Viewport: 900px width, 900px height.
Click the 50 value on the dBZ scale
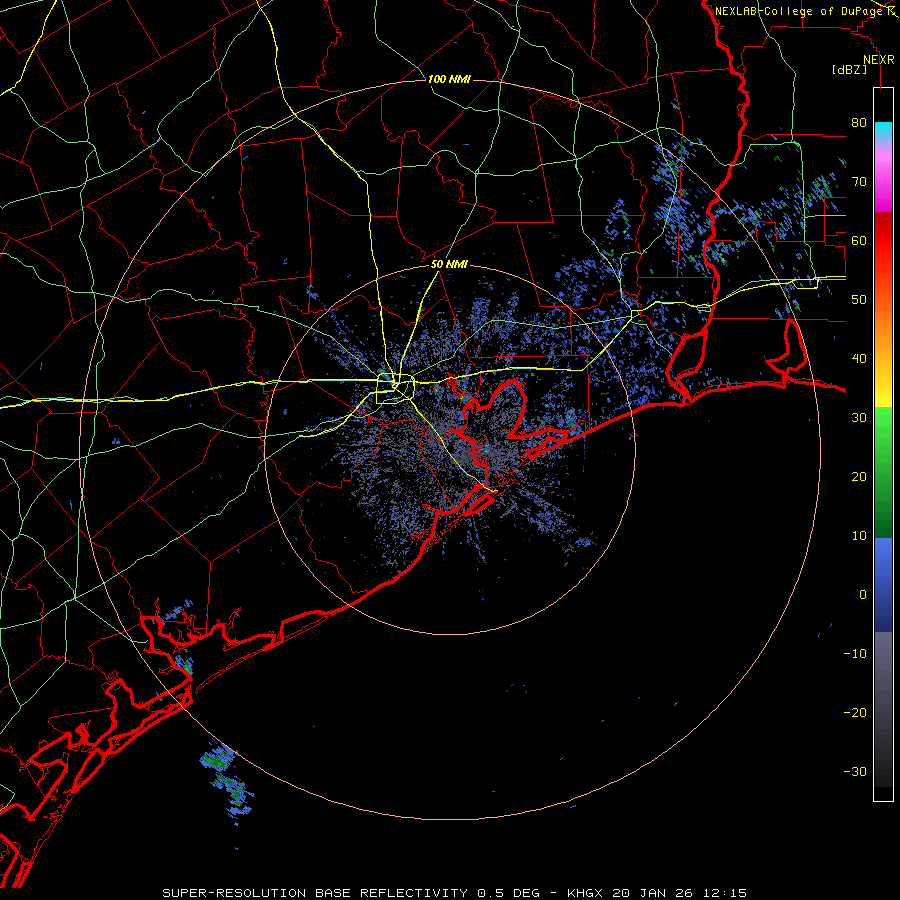click(859, 300)
